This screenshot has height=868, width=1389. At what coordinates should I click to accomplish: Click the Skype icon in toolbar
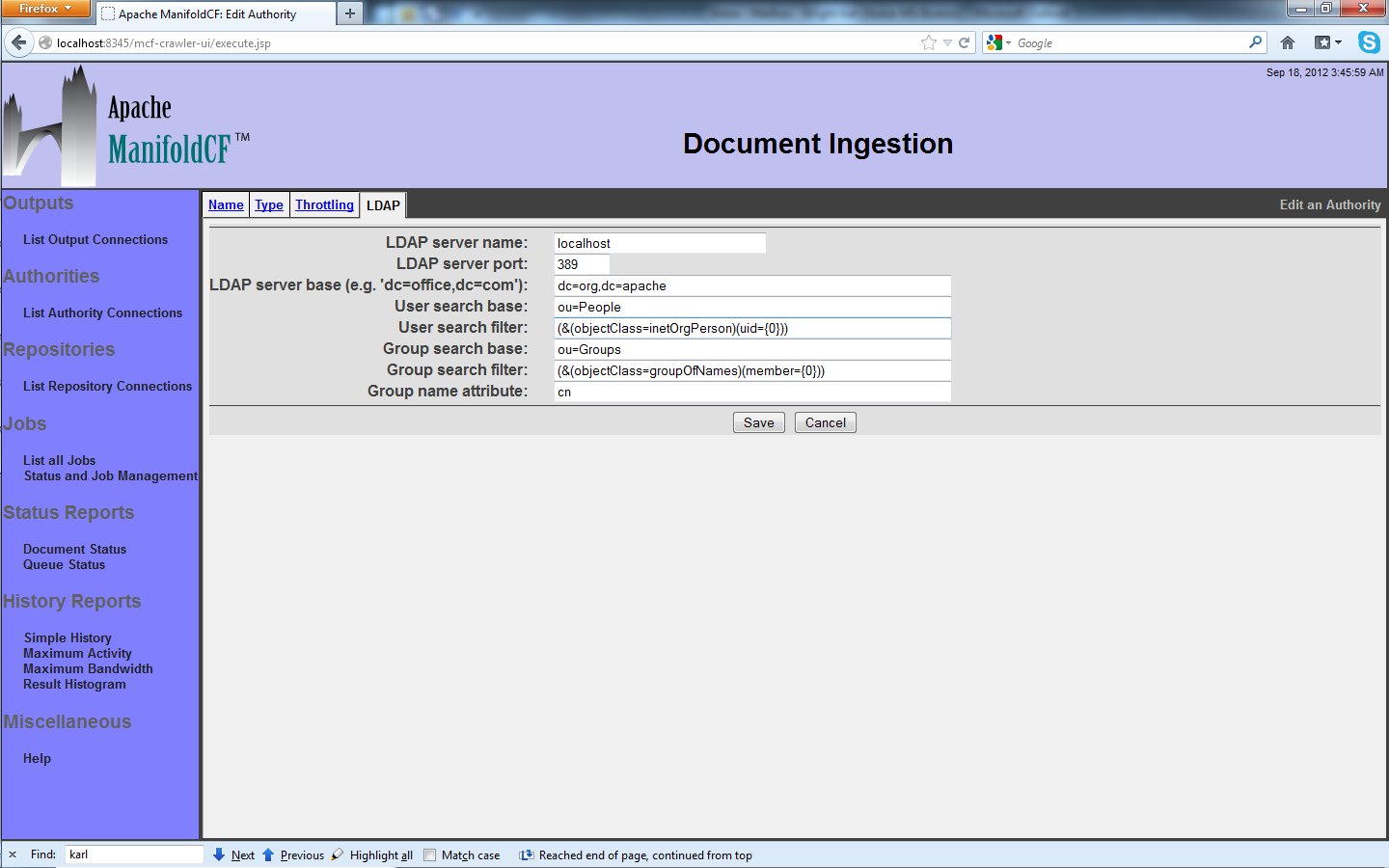1369,42
